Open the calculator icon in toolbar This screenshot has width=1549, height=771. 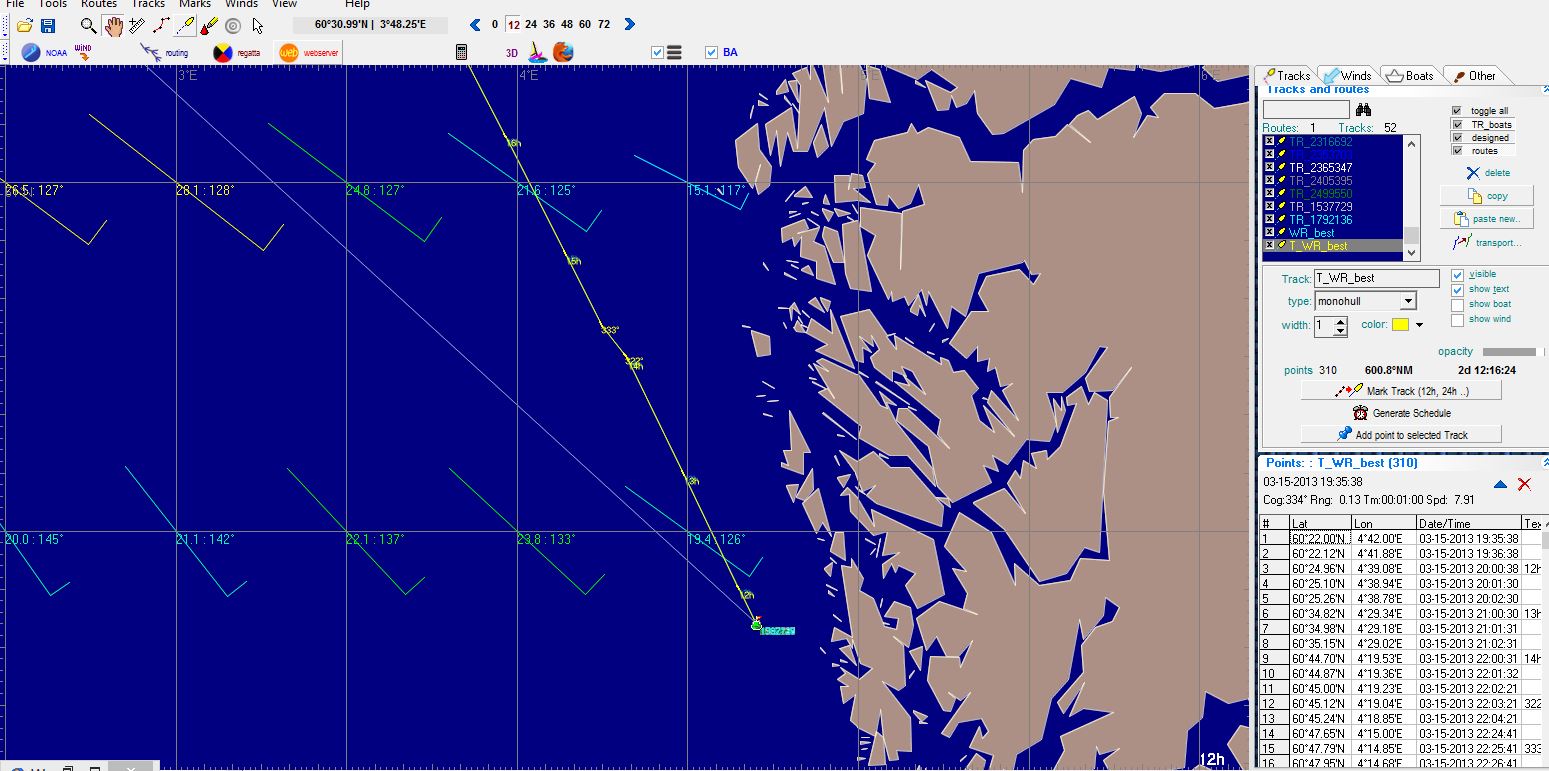click(x=461, y=52)
